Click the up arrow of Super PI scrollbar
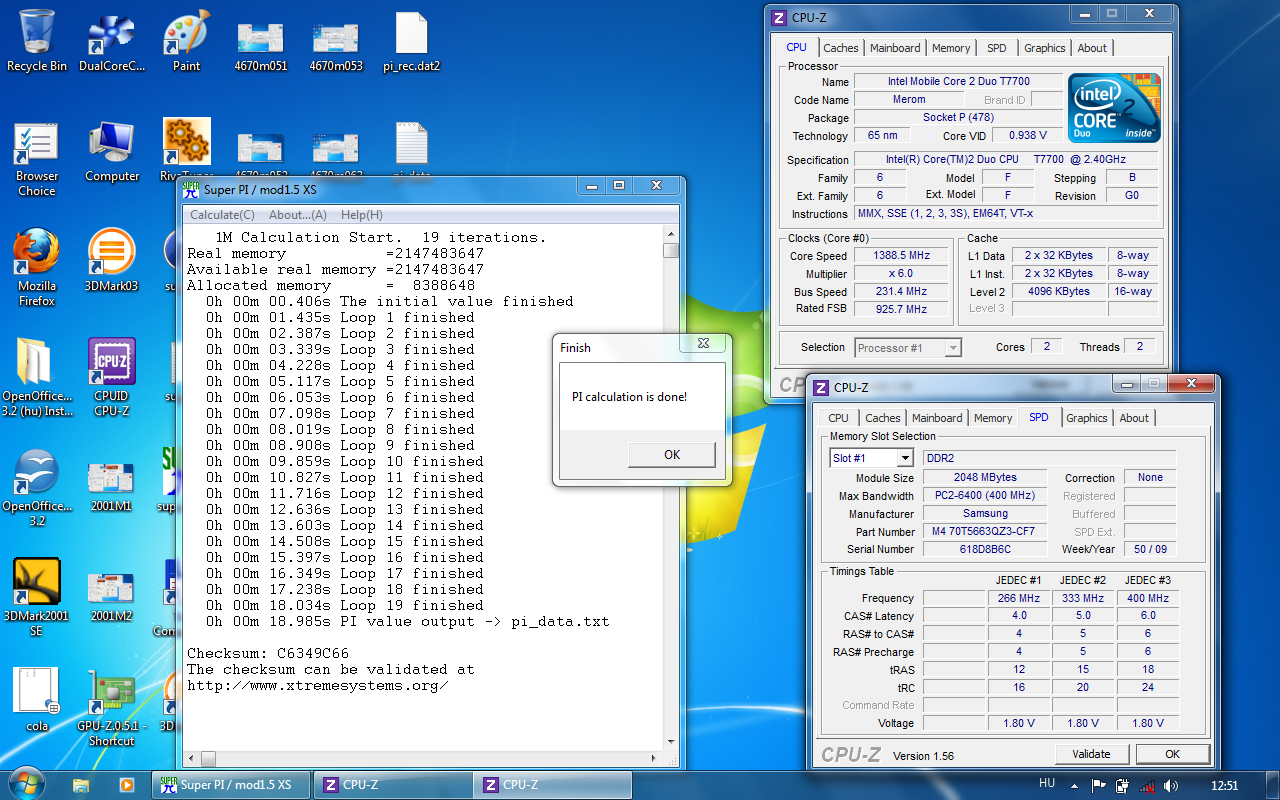Image resolution: width=1280 pixels, height=800 pixels. pyautogui.click(x=670, y=235)
